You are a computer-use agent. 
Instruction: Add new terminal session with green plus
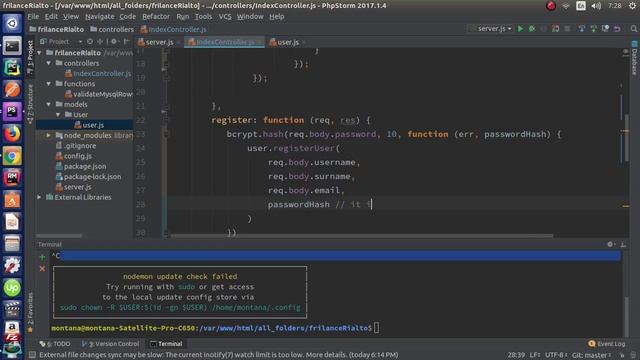[42, 257]
